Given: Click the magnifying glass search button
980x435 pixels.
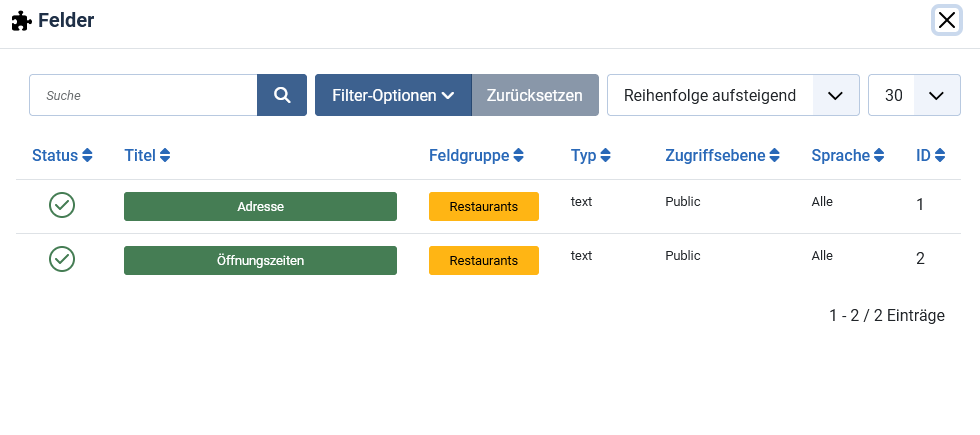Looking at the screenshot, I should (282, 95).
